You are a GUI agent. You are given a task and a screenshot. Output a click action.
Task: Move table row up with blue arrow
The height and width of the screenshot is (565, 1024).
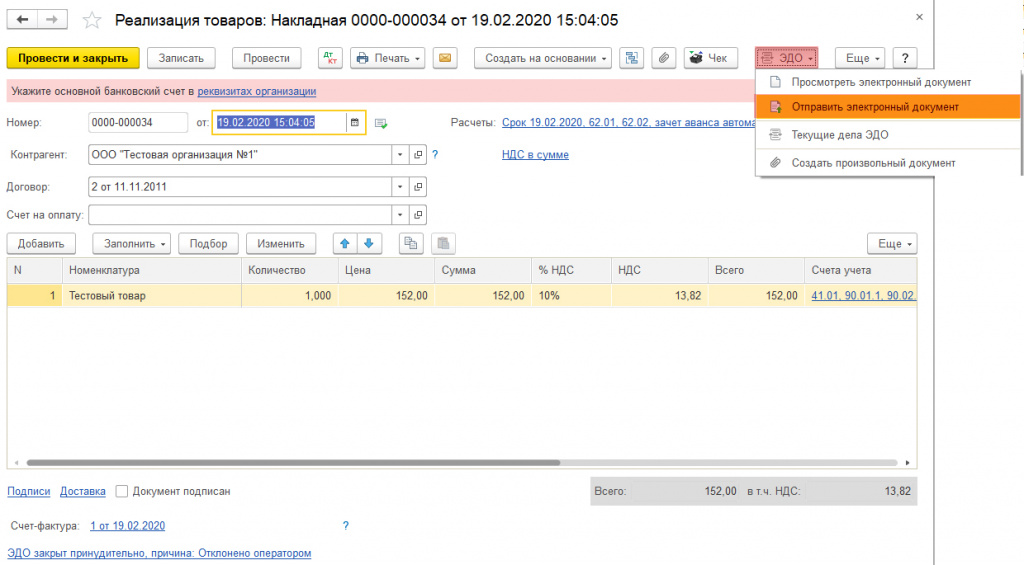345,244
